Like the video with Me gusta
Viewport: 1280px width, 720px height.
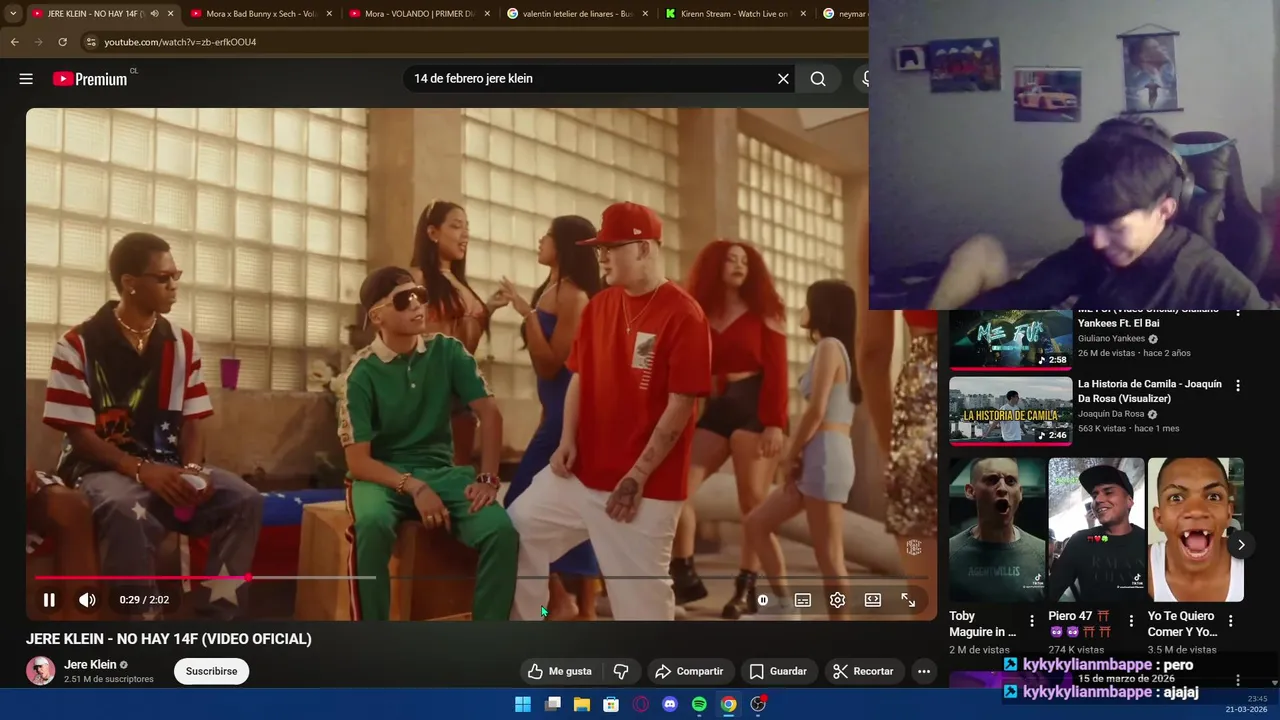click(x=561, y=671)
